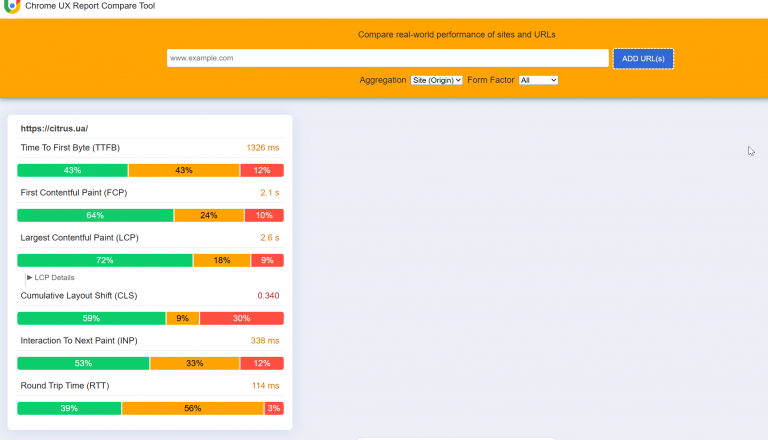Click green 59% segment of CLS bar
Screen dimensions: 768x440
91,318
